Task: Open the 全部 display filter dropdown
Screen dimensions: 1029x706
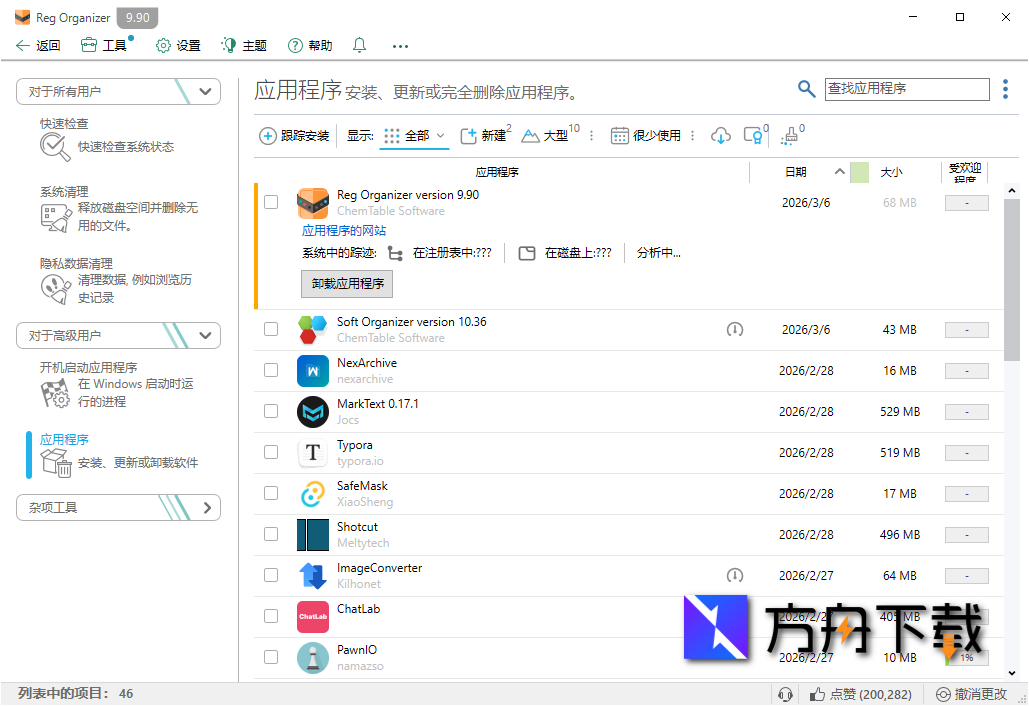Action: coord(414,134)
